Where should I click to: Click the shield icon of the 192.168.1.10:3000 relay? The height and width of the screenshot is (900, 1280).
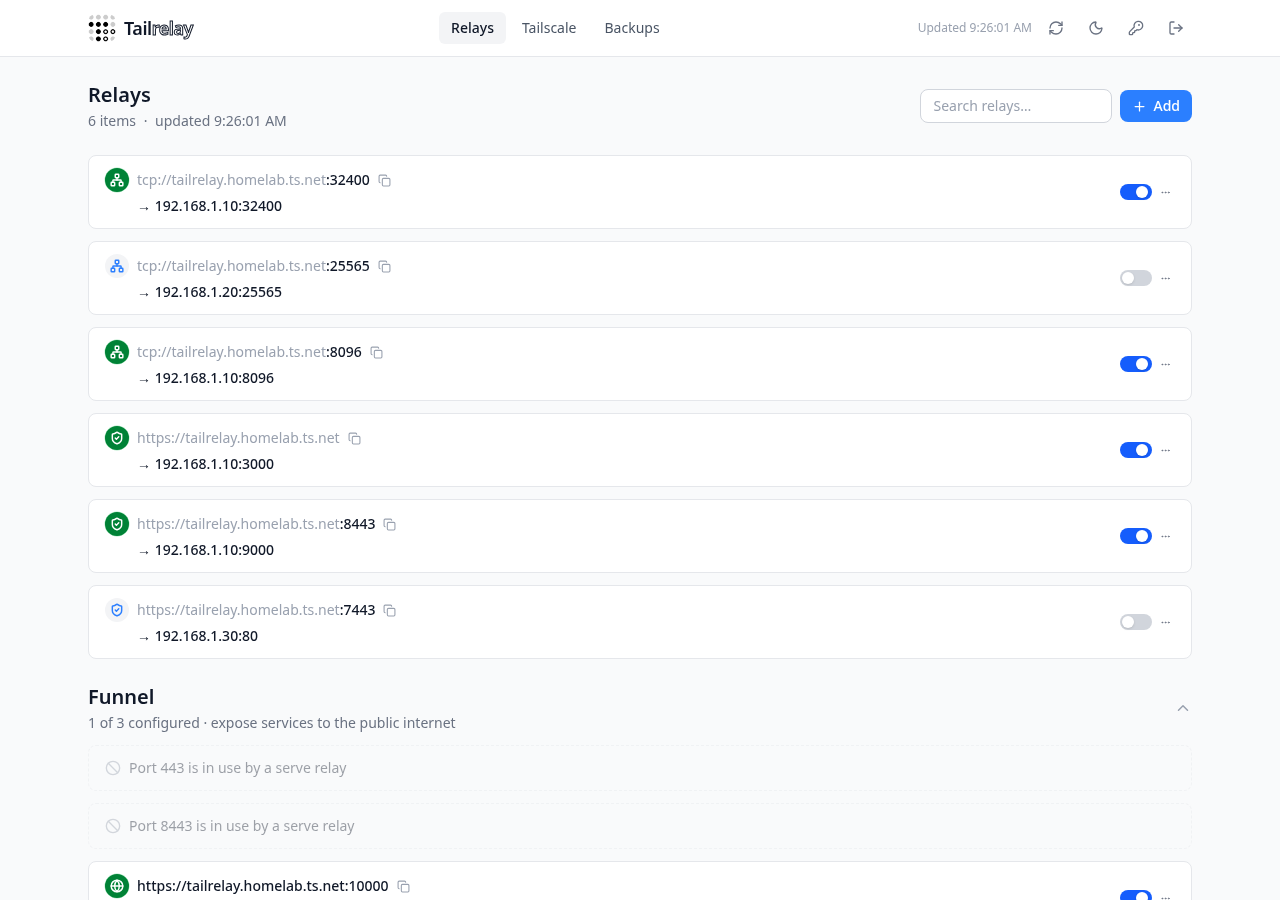(117, 438)
